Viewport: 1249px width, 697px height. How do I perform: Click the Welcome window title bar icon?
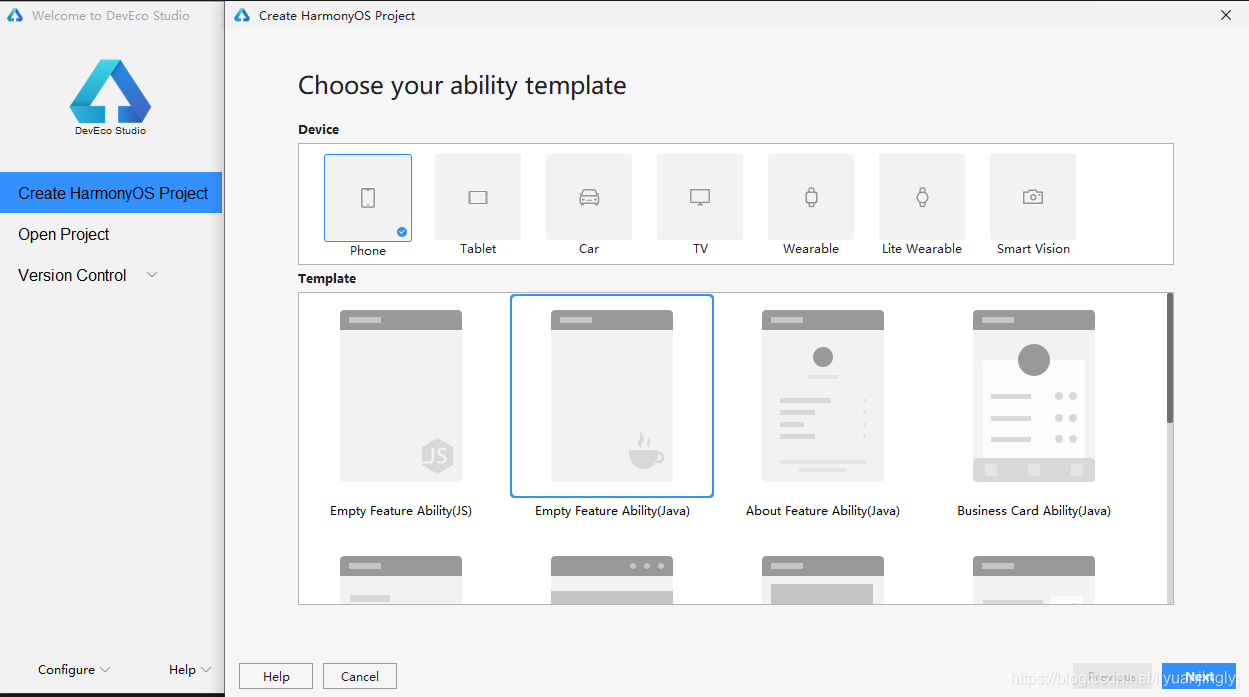(x=15, y=15)
